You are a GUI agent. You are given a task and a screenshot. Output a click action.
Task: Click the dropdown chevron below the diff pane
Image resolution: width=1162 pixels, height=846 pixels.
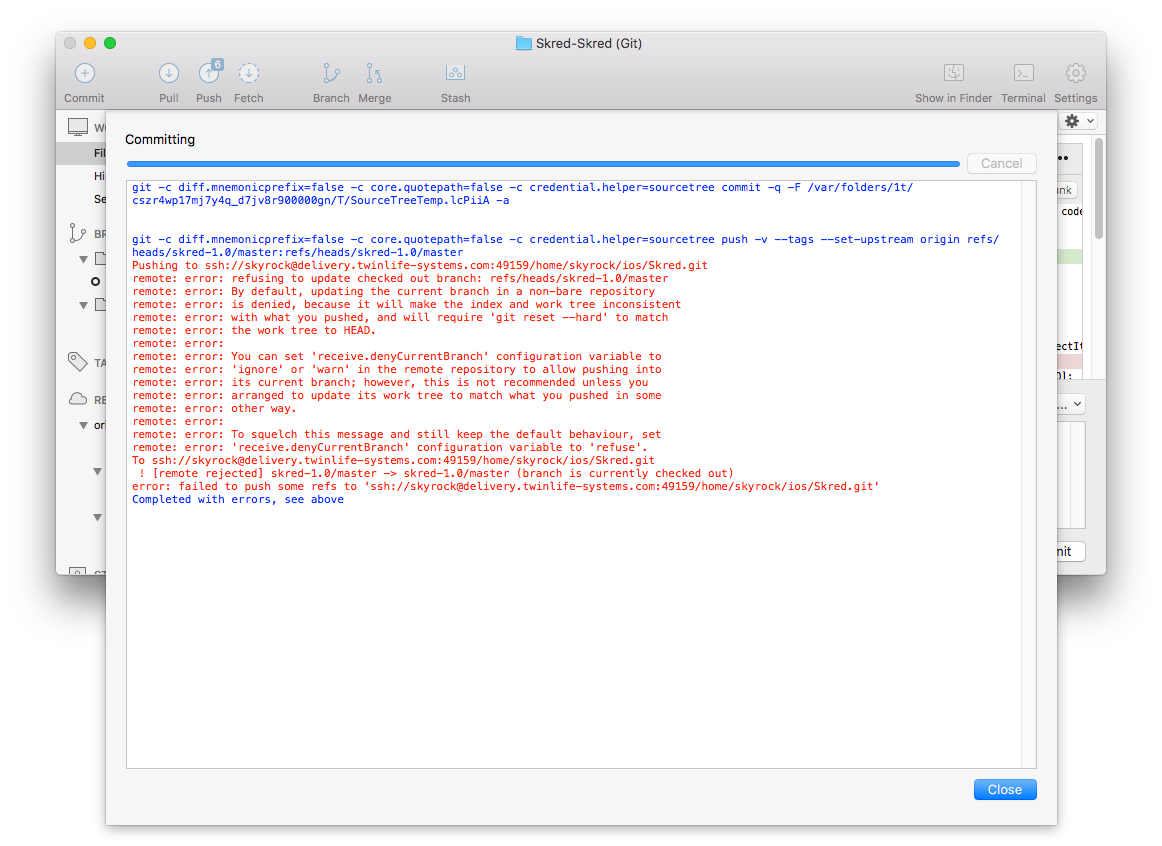pos(1077,404)
